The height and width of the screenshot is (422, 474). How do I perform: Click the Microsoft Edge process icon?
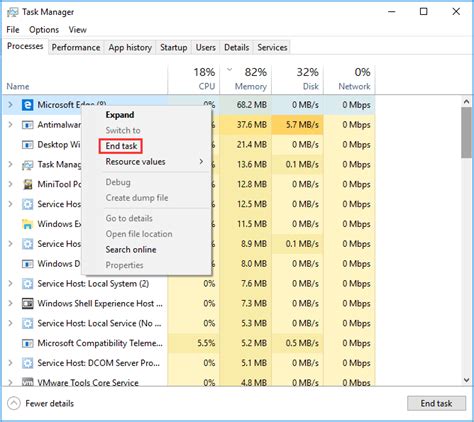pos(27,105)
